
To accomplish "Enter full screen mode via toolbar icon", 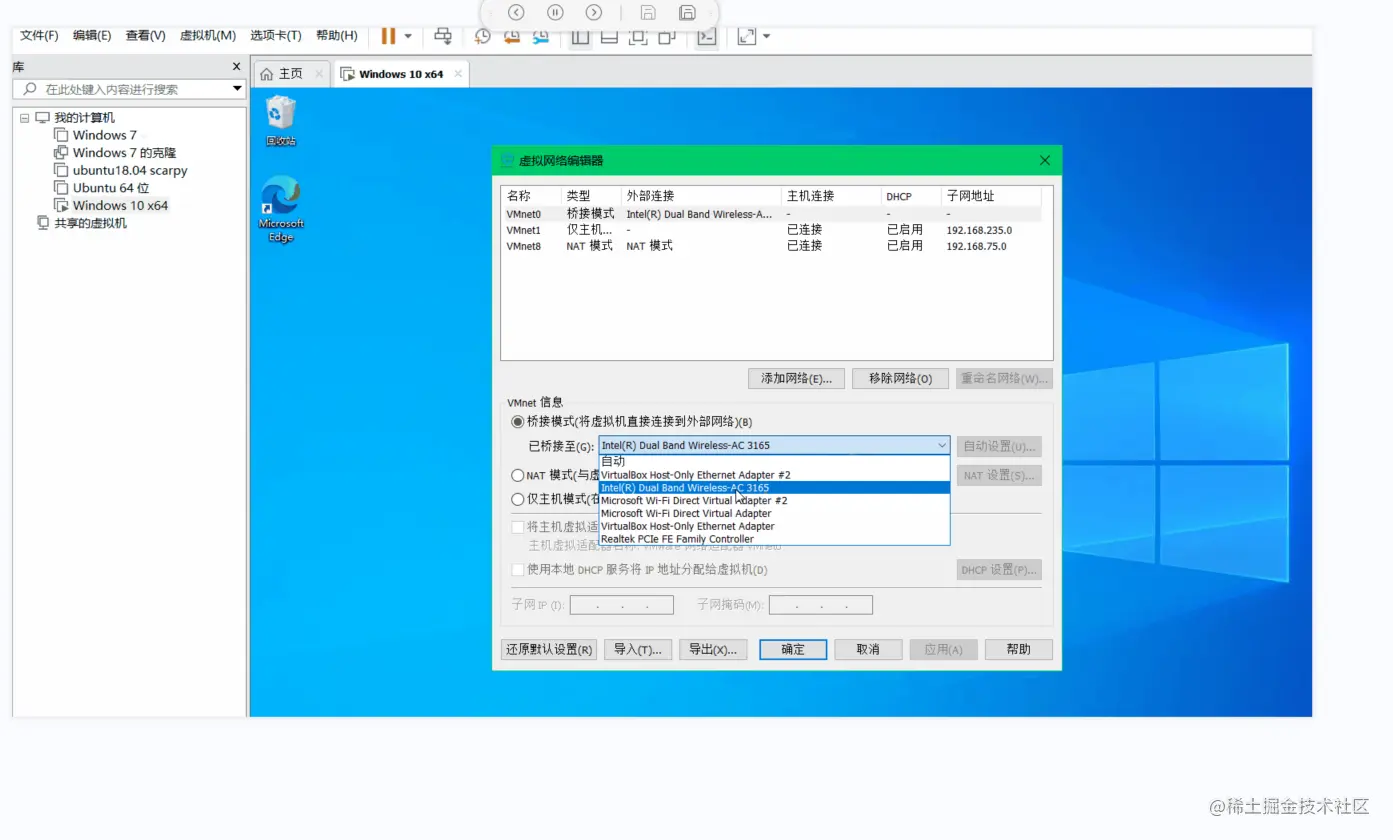I will 638,37.
